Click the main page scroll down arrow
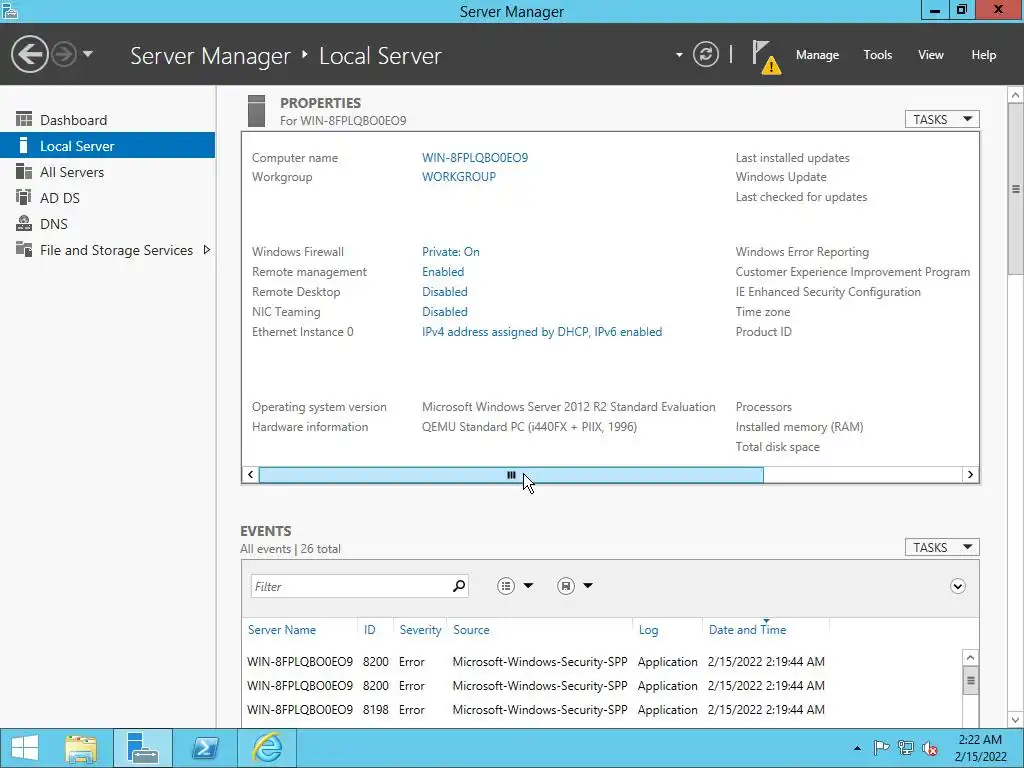 (1016, 720)
